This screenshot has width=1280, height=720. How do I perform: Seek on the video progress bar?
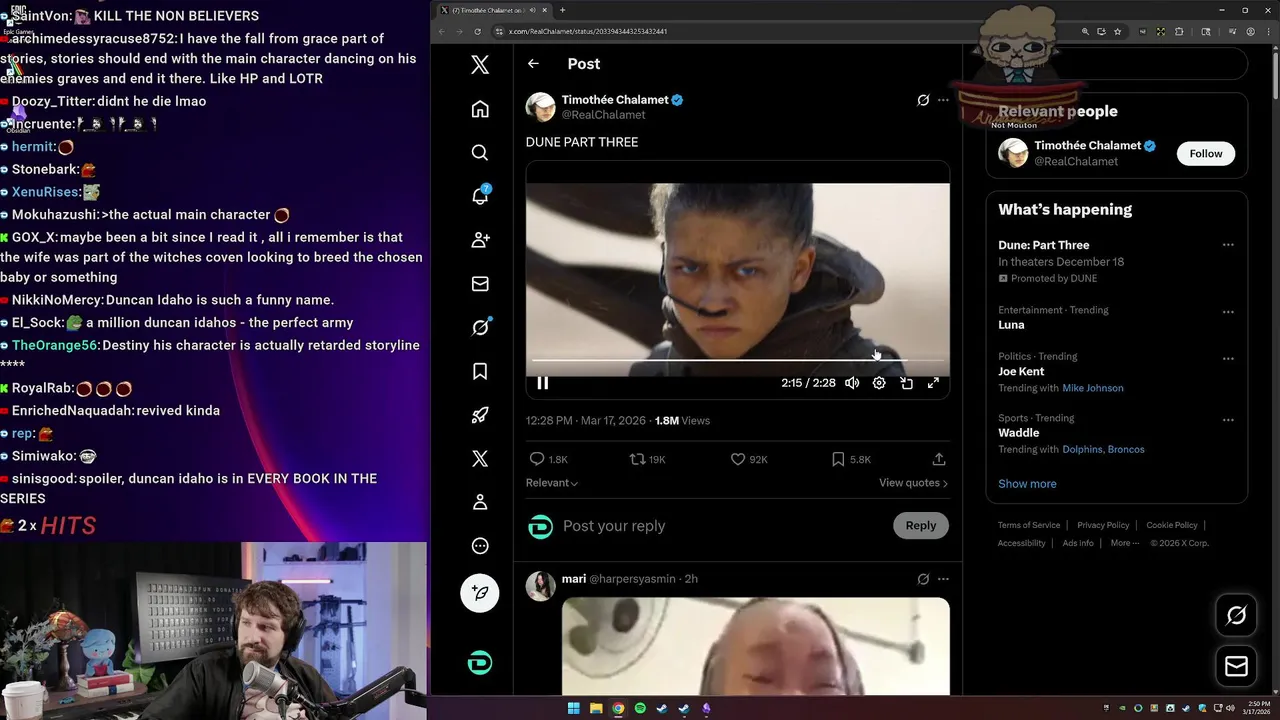click(x=738, y=360)
